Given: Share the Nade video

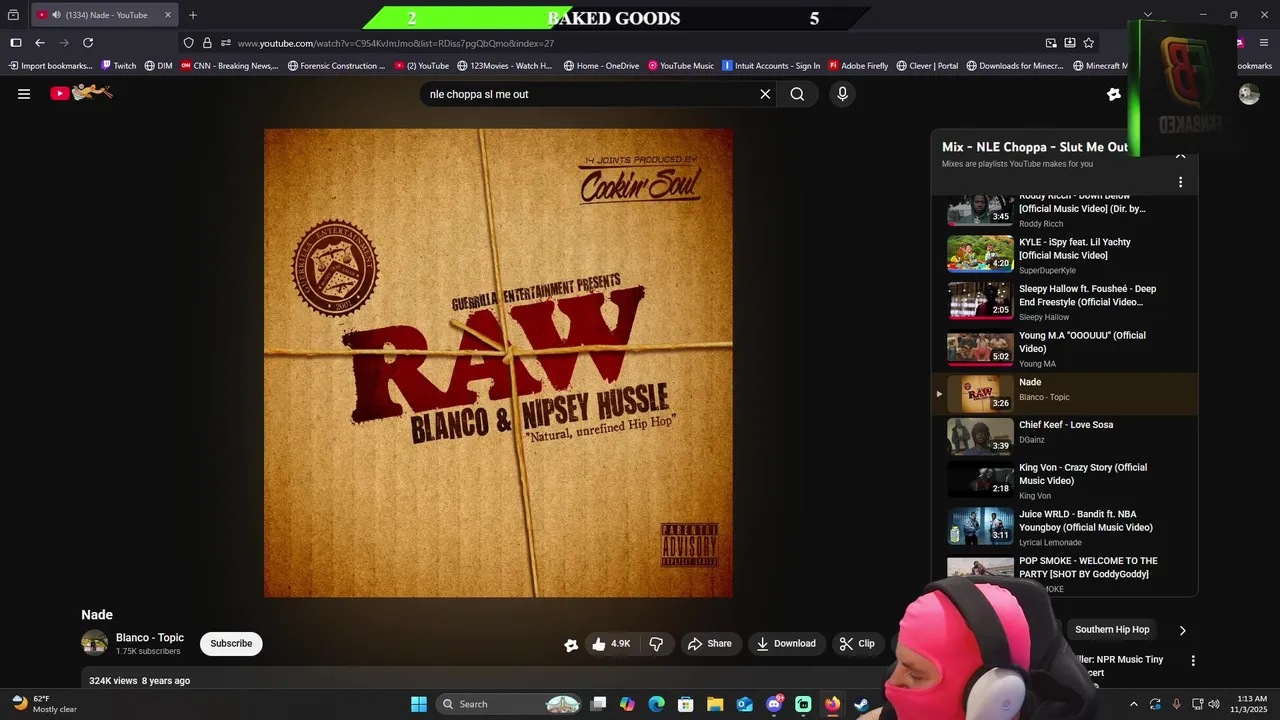Looking at the screenshot, I should (x=709, y=644).
